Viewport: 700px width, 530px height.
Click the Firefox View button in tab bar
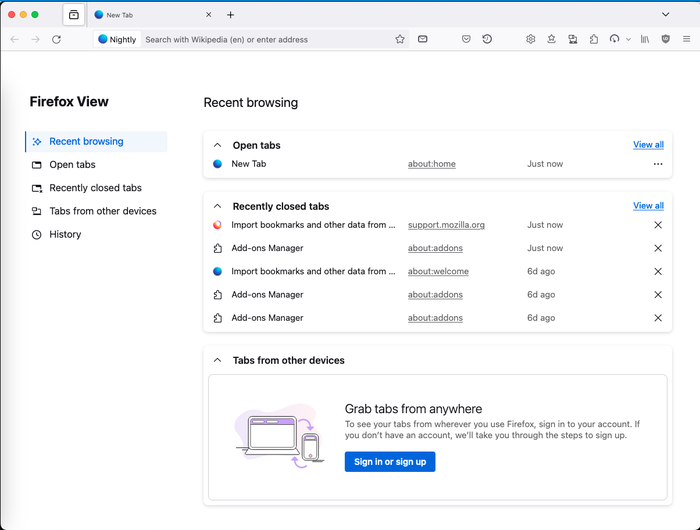(x=74, y=15)
